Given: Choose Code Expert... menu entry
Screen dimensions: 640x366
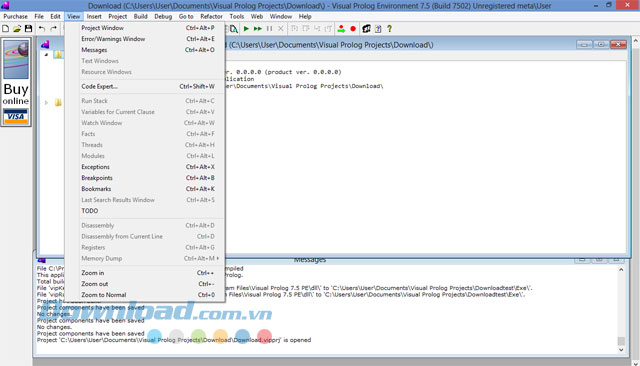Looking at the screenshot, I should [145, 87].
